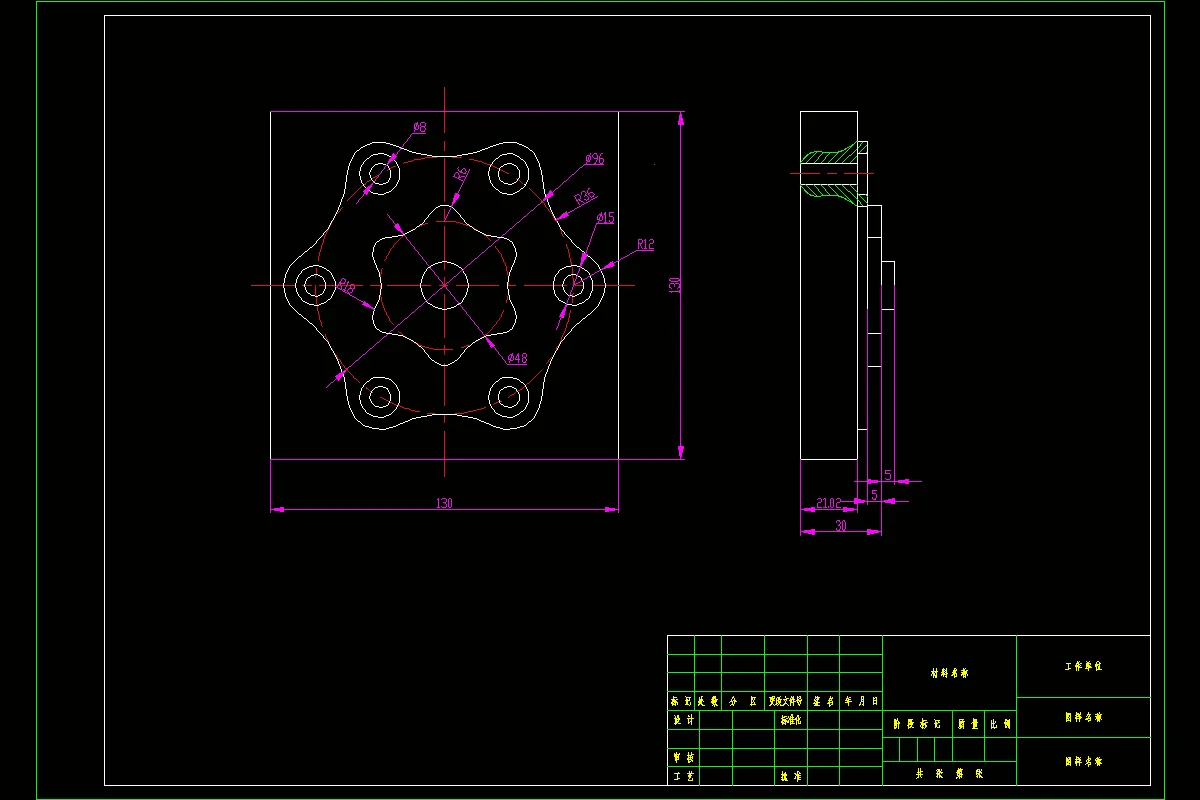Click the R36 radius dimension text

(x=585, y=197)
